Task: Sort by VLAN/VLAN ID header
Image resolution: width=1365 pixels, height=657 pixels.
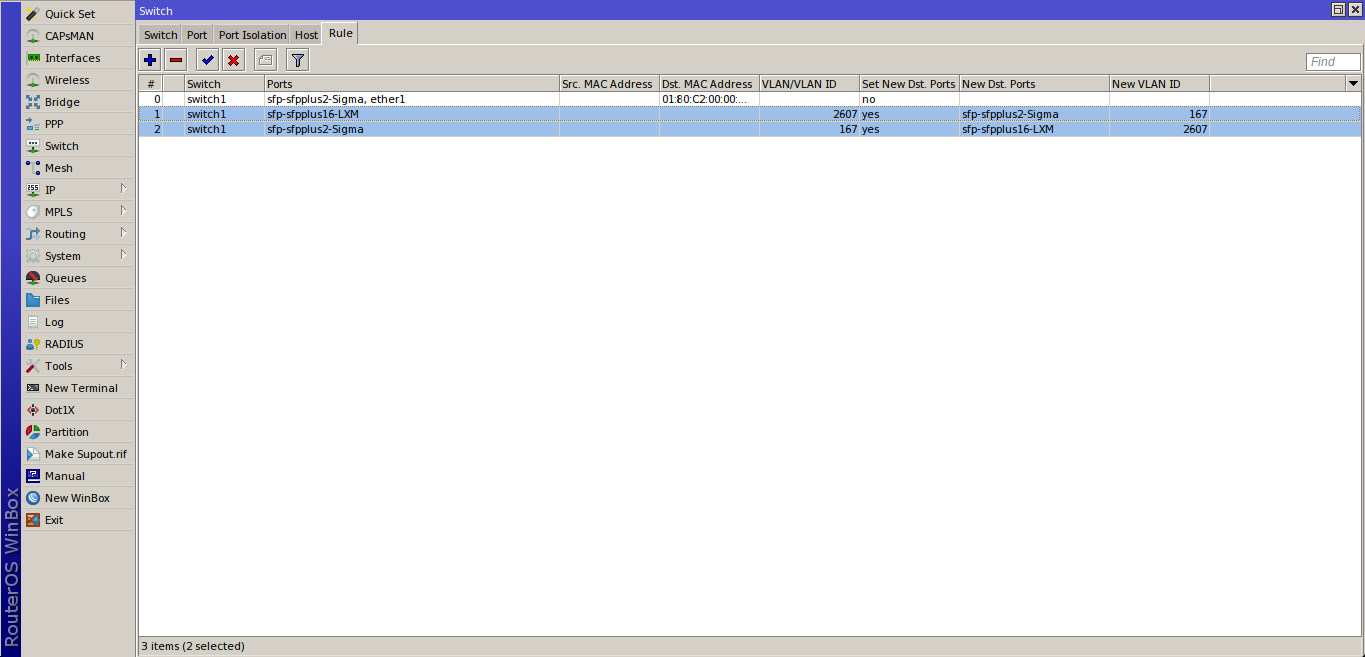Action: (x=809, y=84)
